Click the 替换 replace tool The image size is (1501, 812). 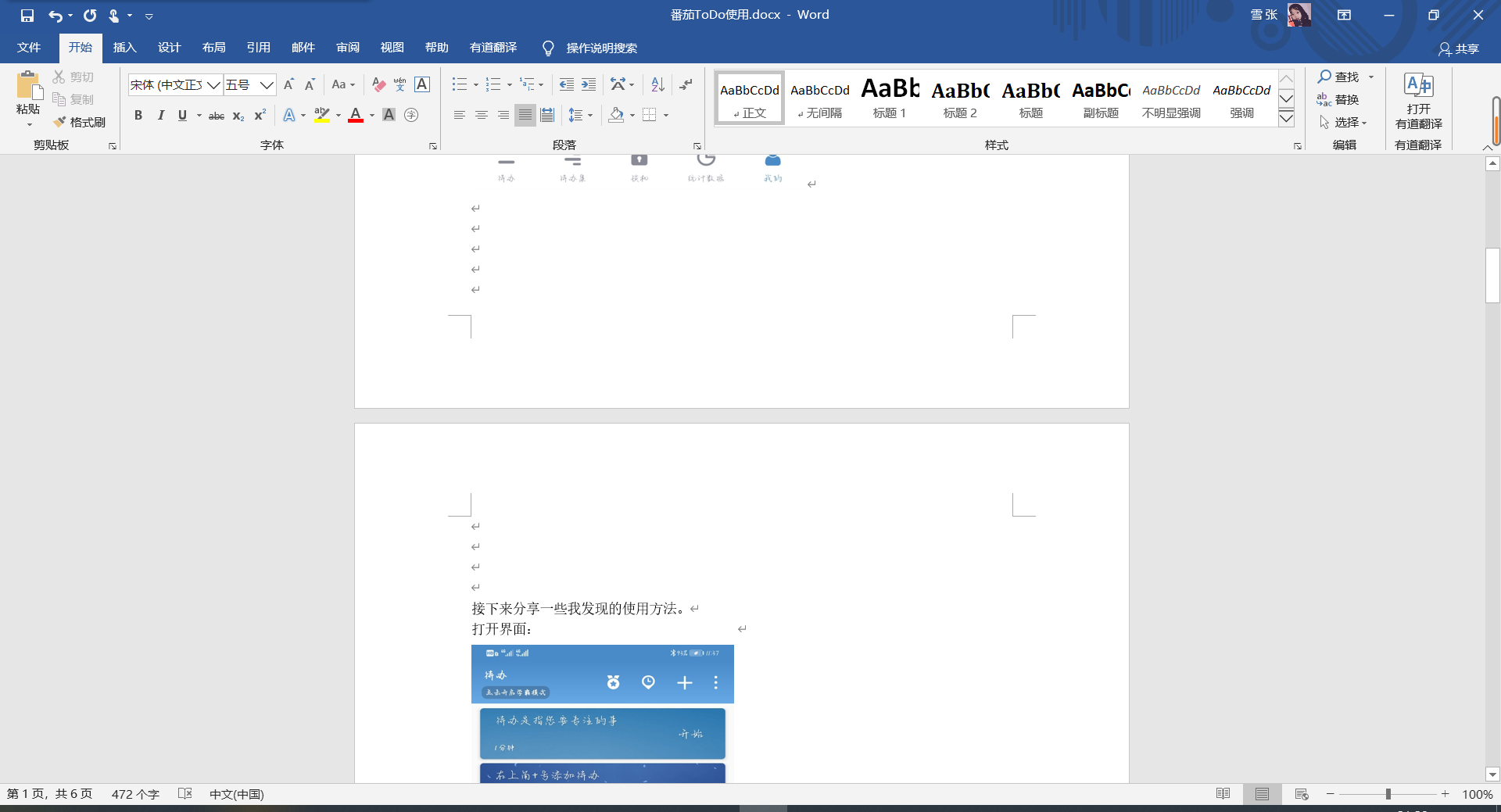(x=1338, y=99)
